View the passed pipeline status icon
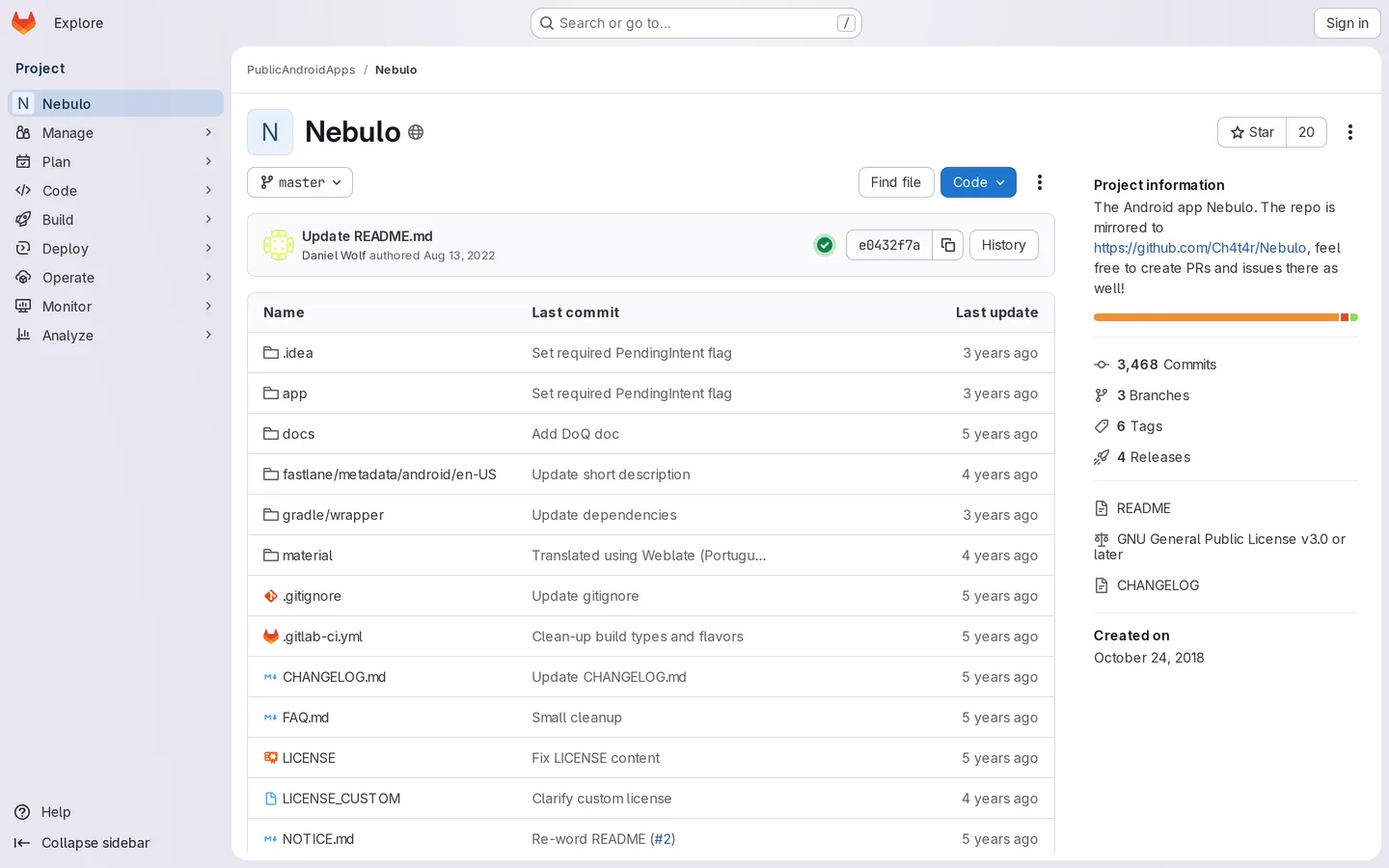Image resolution: width=1389 pixels, height=868 pixels. tap(825, 245)
